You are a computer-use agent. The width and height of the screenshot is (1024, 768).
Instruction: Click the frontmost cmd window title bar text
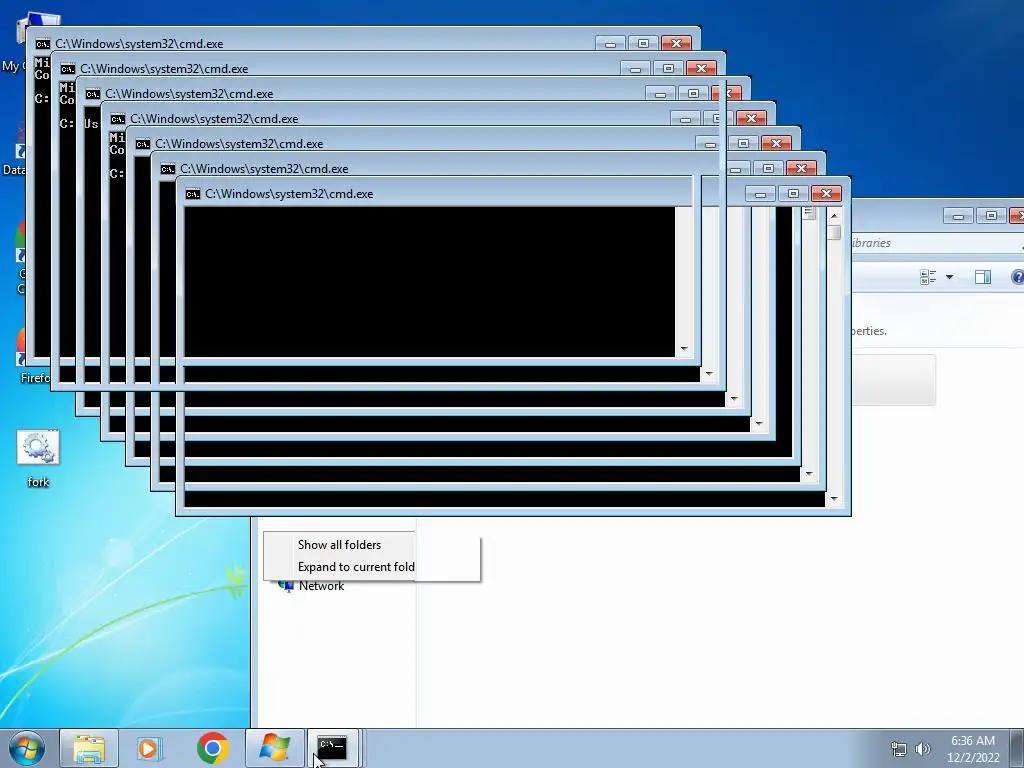[289, 194]
